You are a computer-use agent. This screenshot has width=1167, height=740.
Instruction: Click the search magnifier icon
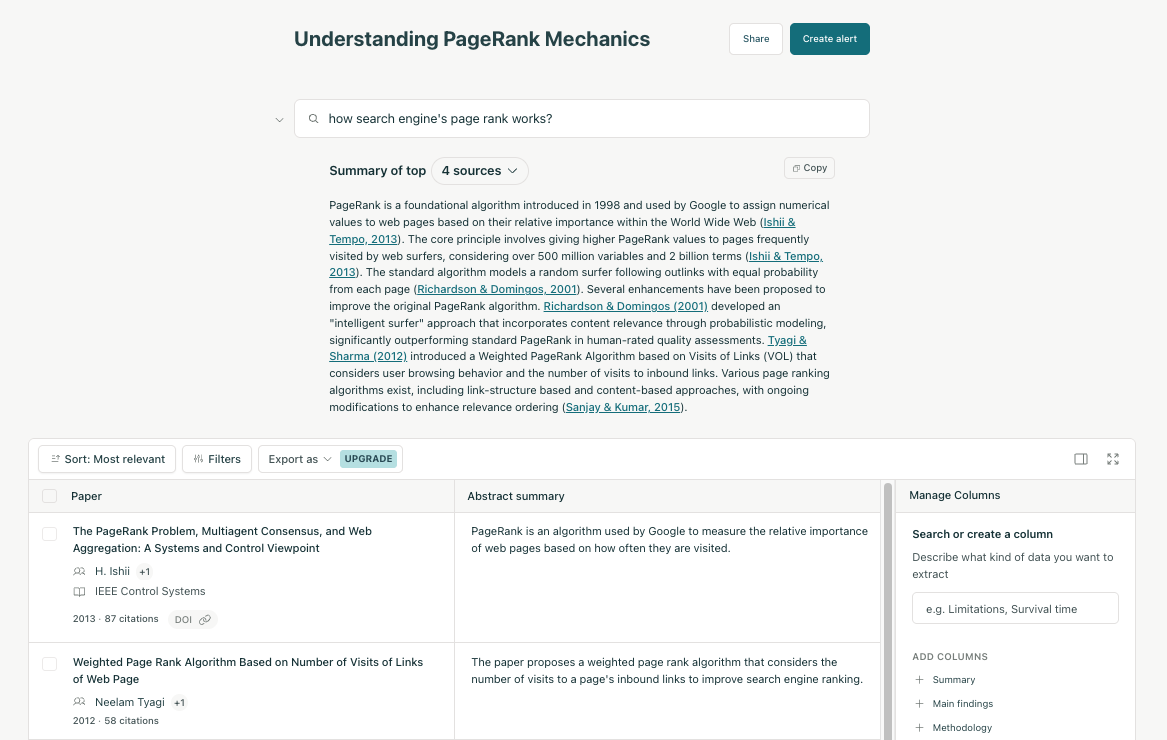click(313, 119)
